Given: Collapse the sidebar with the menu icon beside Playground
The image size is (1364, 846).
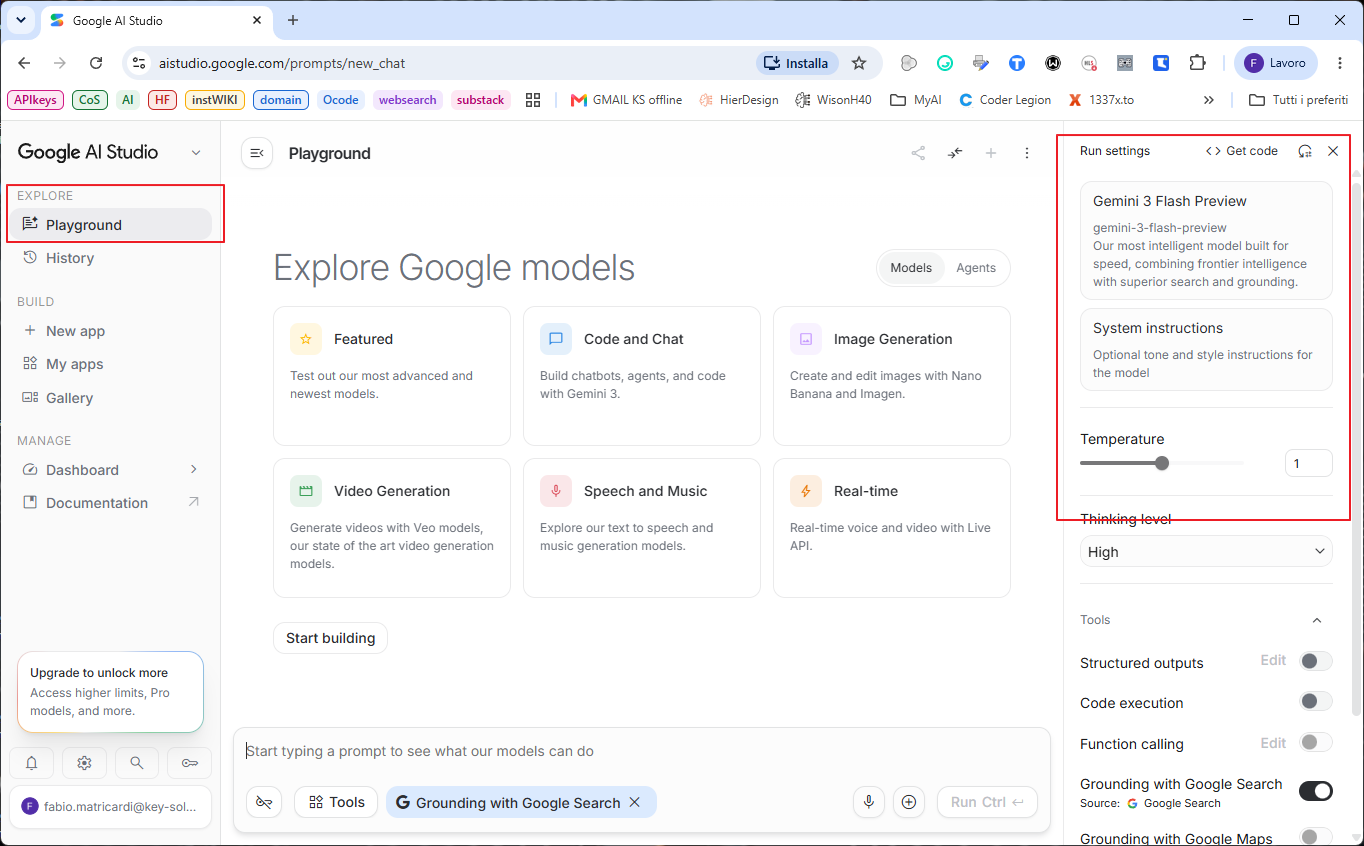Looking at the screenshot, I should tap(257, 153).
